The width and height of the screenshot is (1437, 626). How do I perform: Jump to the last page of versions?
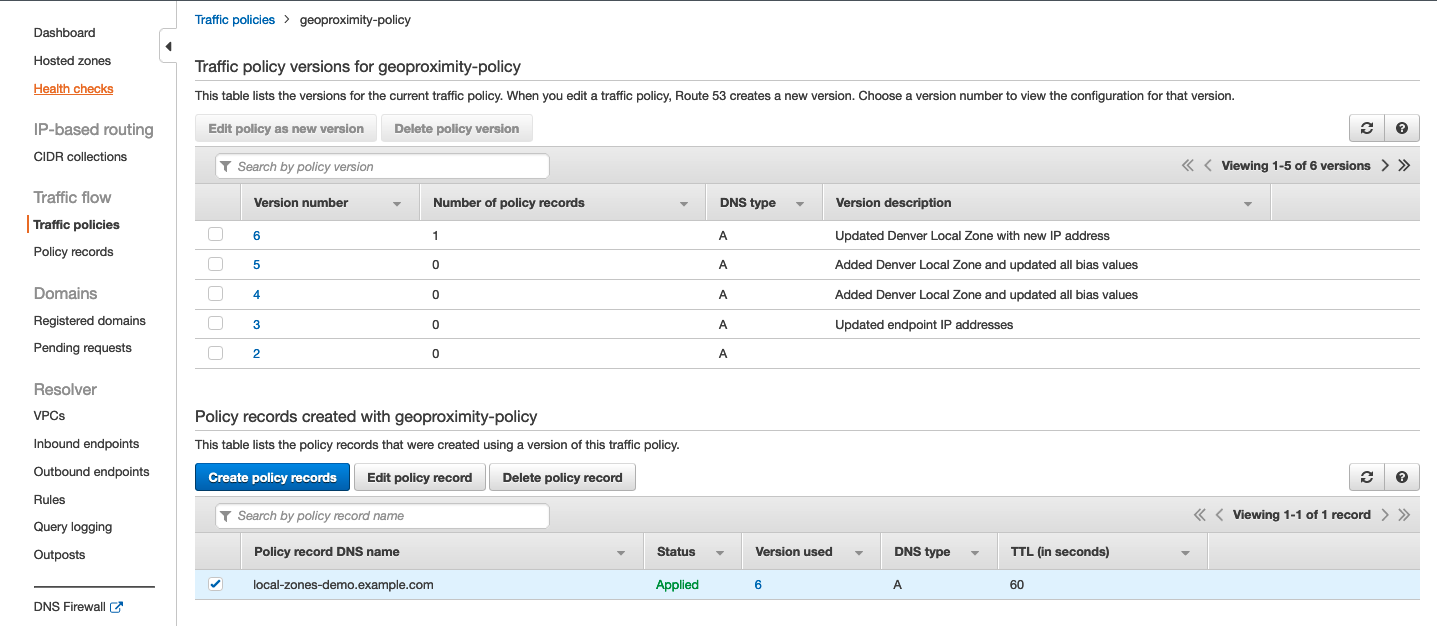pyautogui.click(x=1403, y=165)
